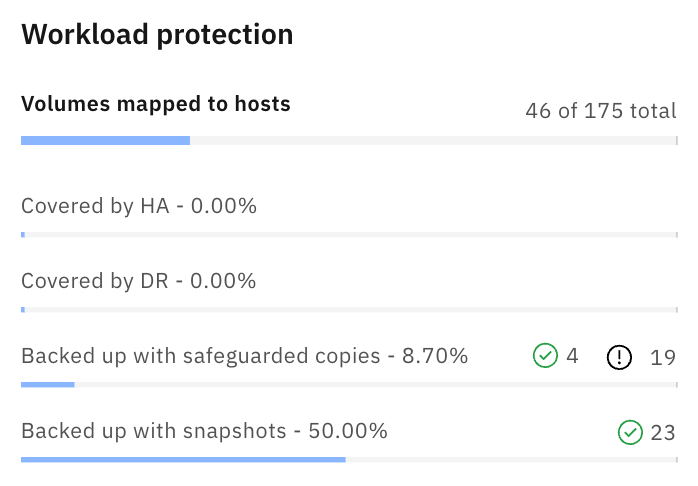Click the snapshots progress bar filled portion
Viewport: 698px width, 486px height.
(x=183, y=459)
